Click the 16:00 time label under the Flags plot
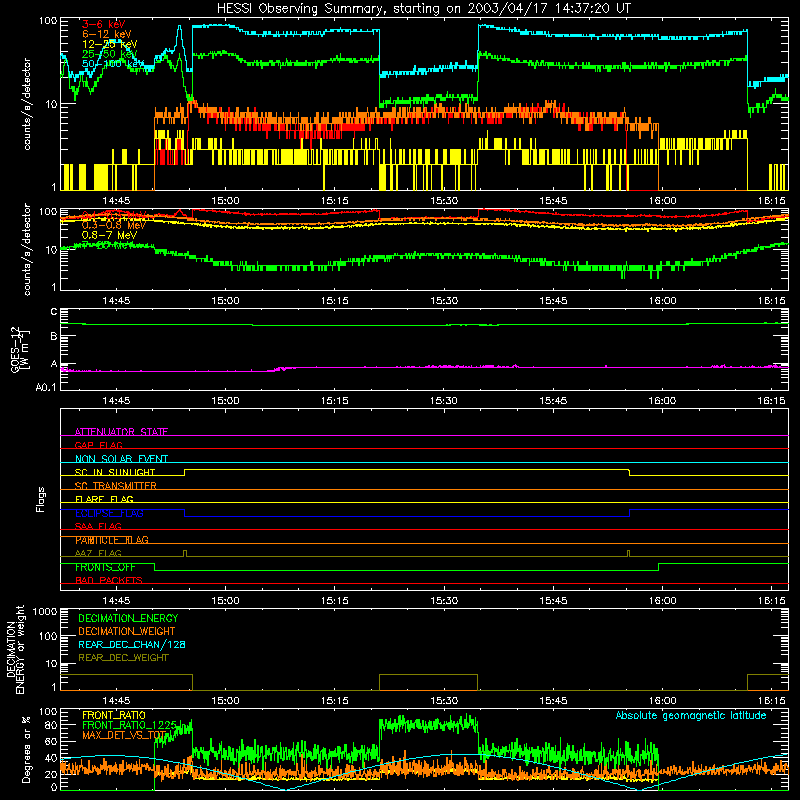Screen dimensions: 800x800 tap(662, 601)
